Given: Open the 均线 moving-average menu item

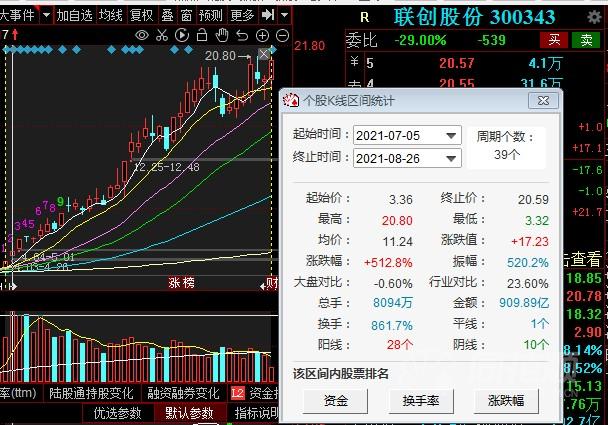Looking at the screenshot, I should [x=111, y=15].
